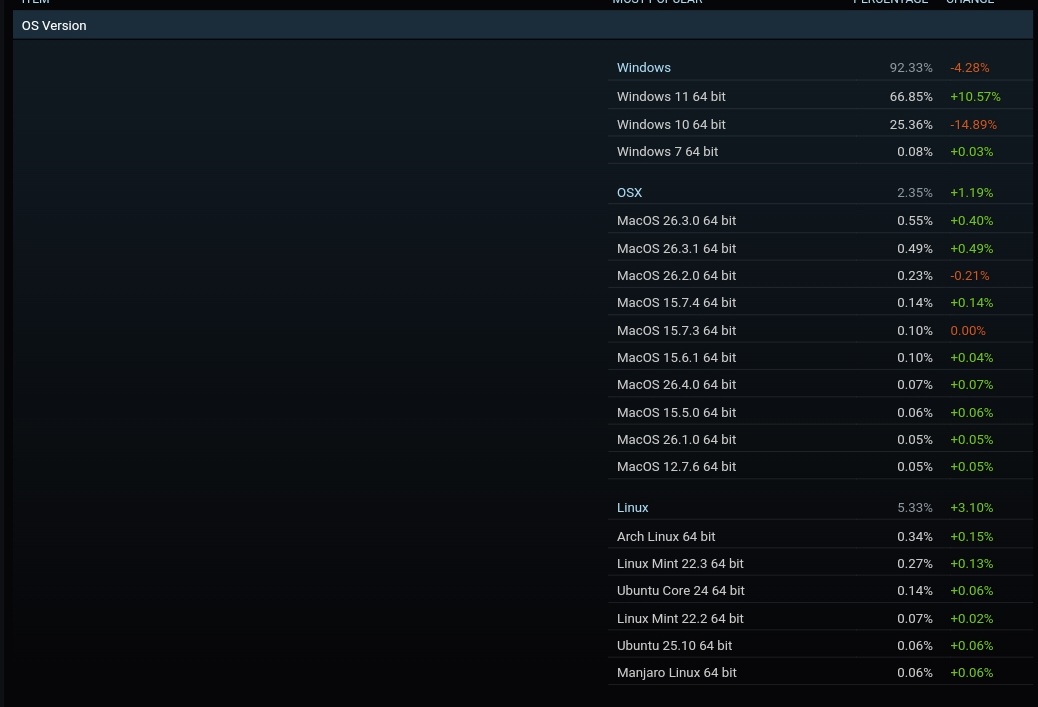Click Linux Mint 22.3 change +0.13%
The image size is (1038, 707).
point(971,563)
